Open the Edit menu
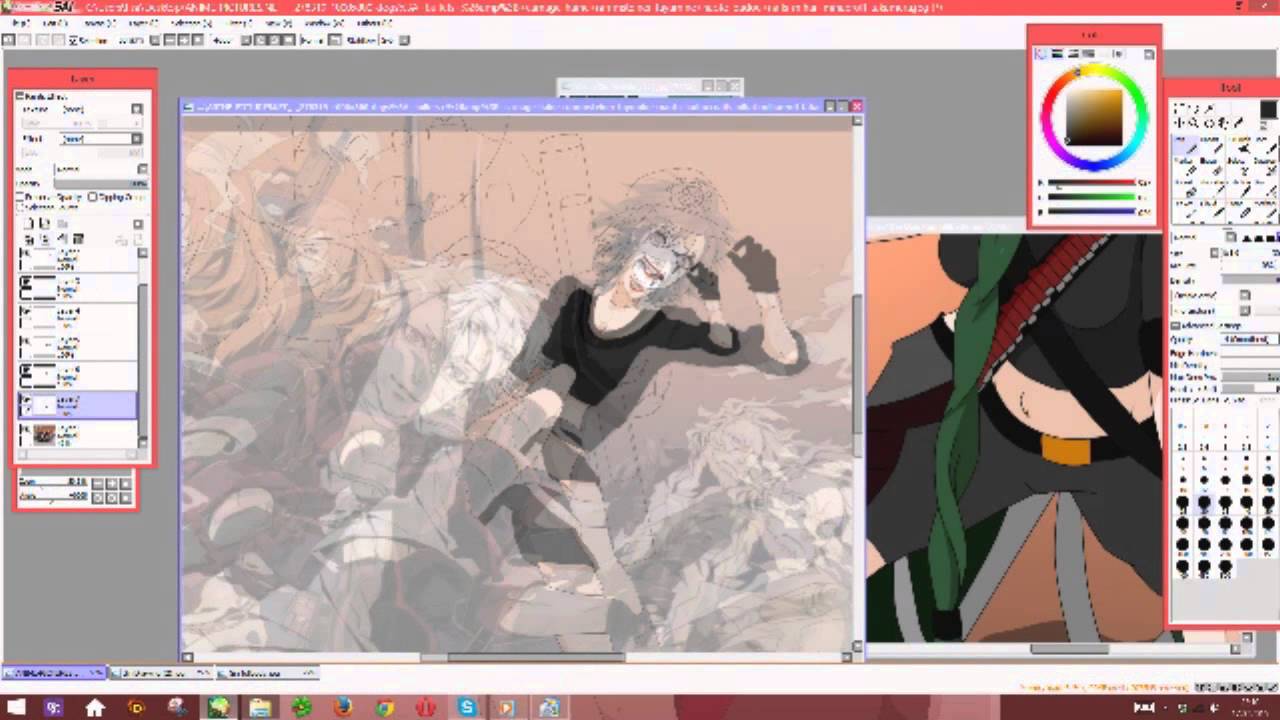 55,23
